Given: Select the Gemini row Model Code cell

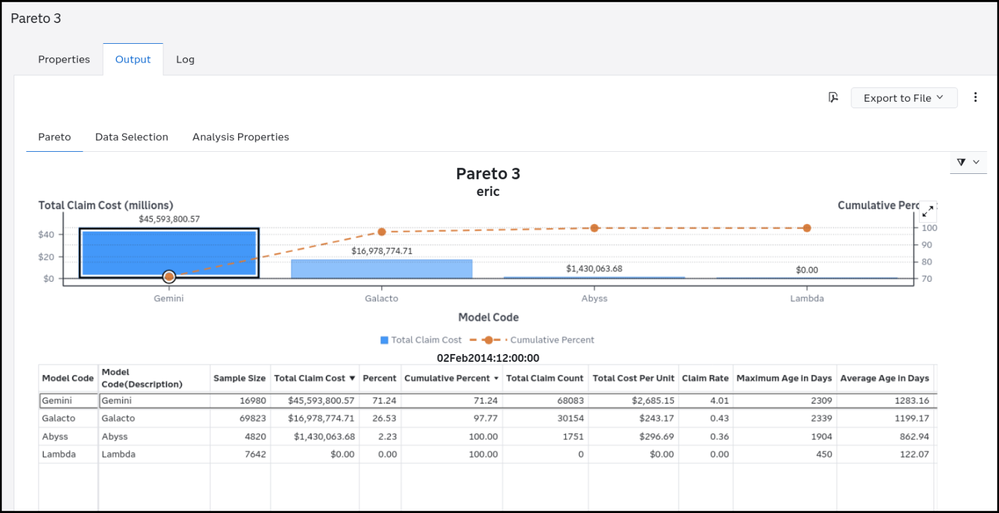Looking at the screenshot, I should [x=68, y=401].
